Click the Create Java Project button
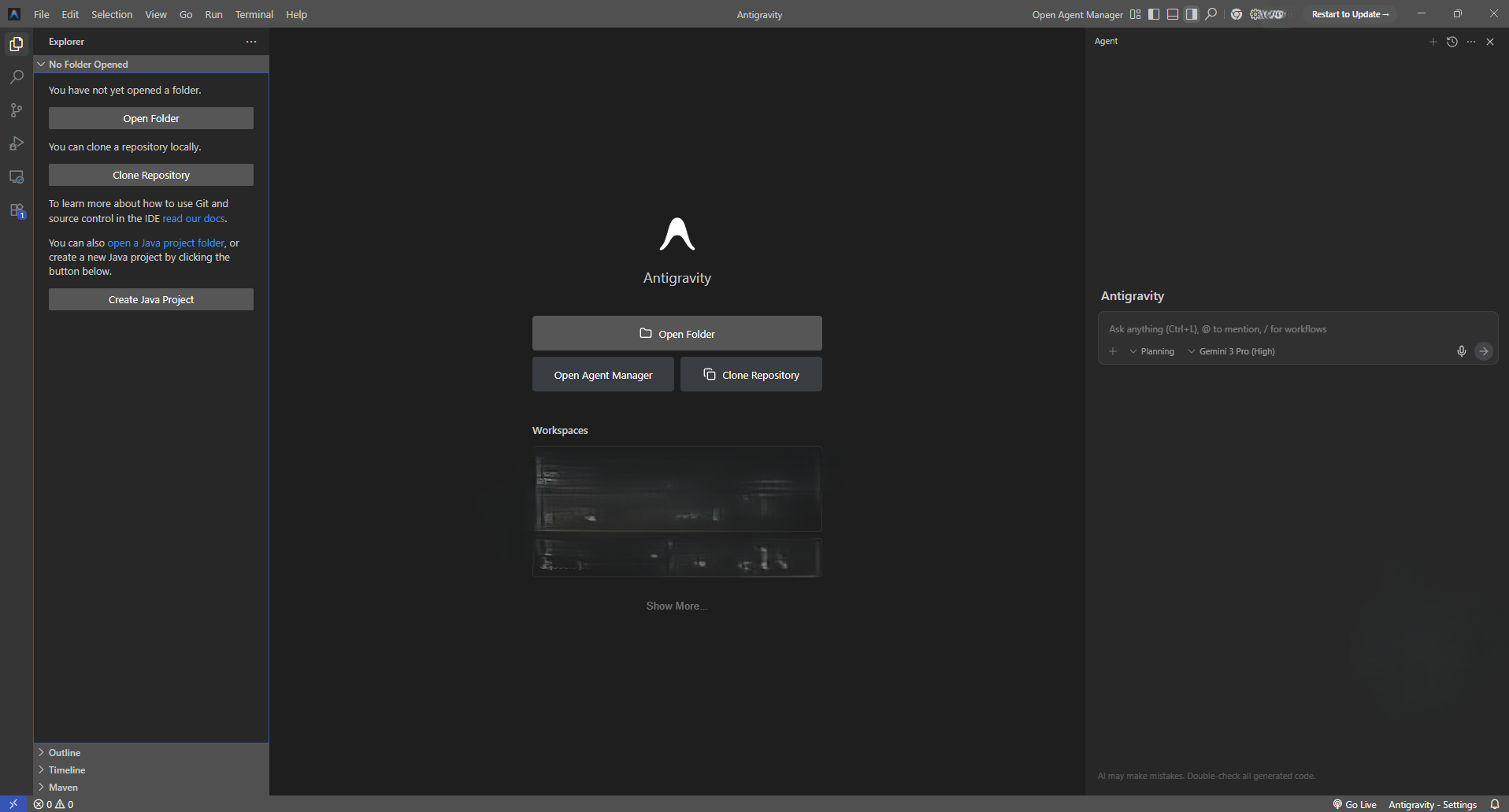The height and width of the screenshot is (812, 1509). click(x=151, y=299)
